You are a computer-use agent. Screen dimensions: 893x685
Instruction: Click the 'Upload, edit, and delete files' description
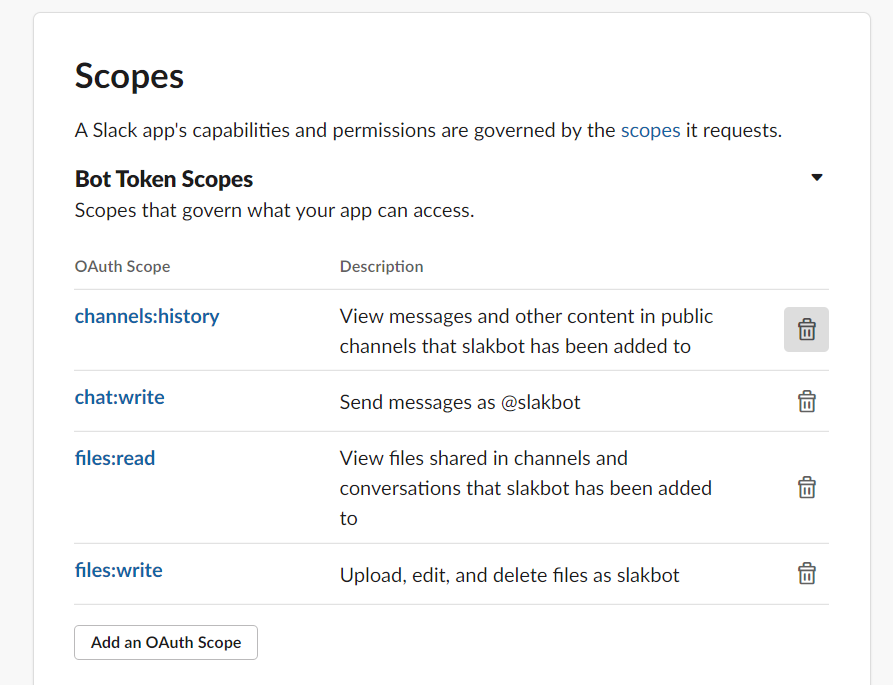click(509, 575)
